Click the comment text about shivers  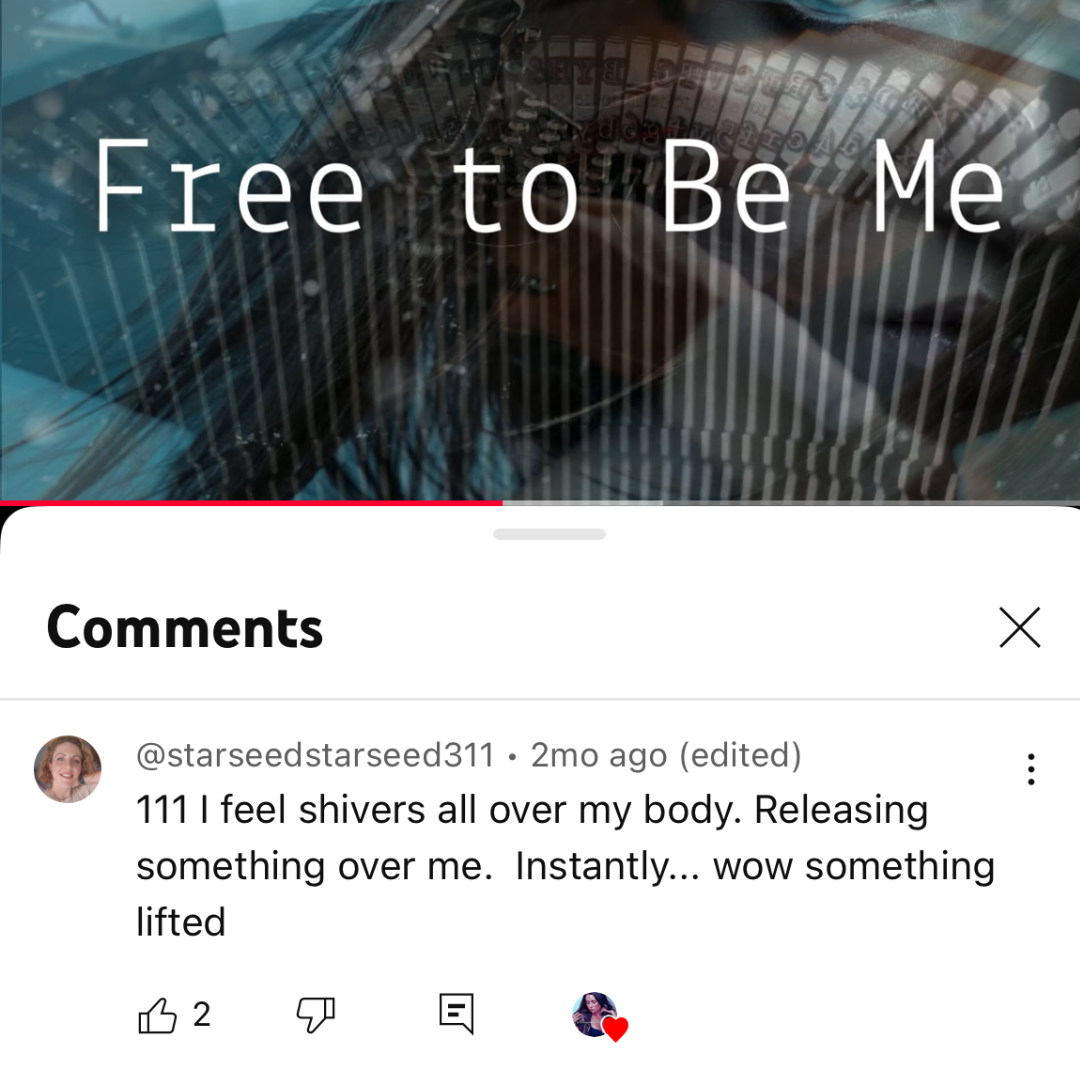pyautogui.click(x=565, y=865)
